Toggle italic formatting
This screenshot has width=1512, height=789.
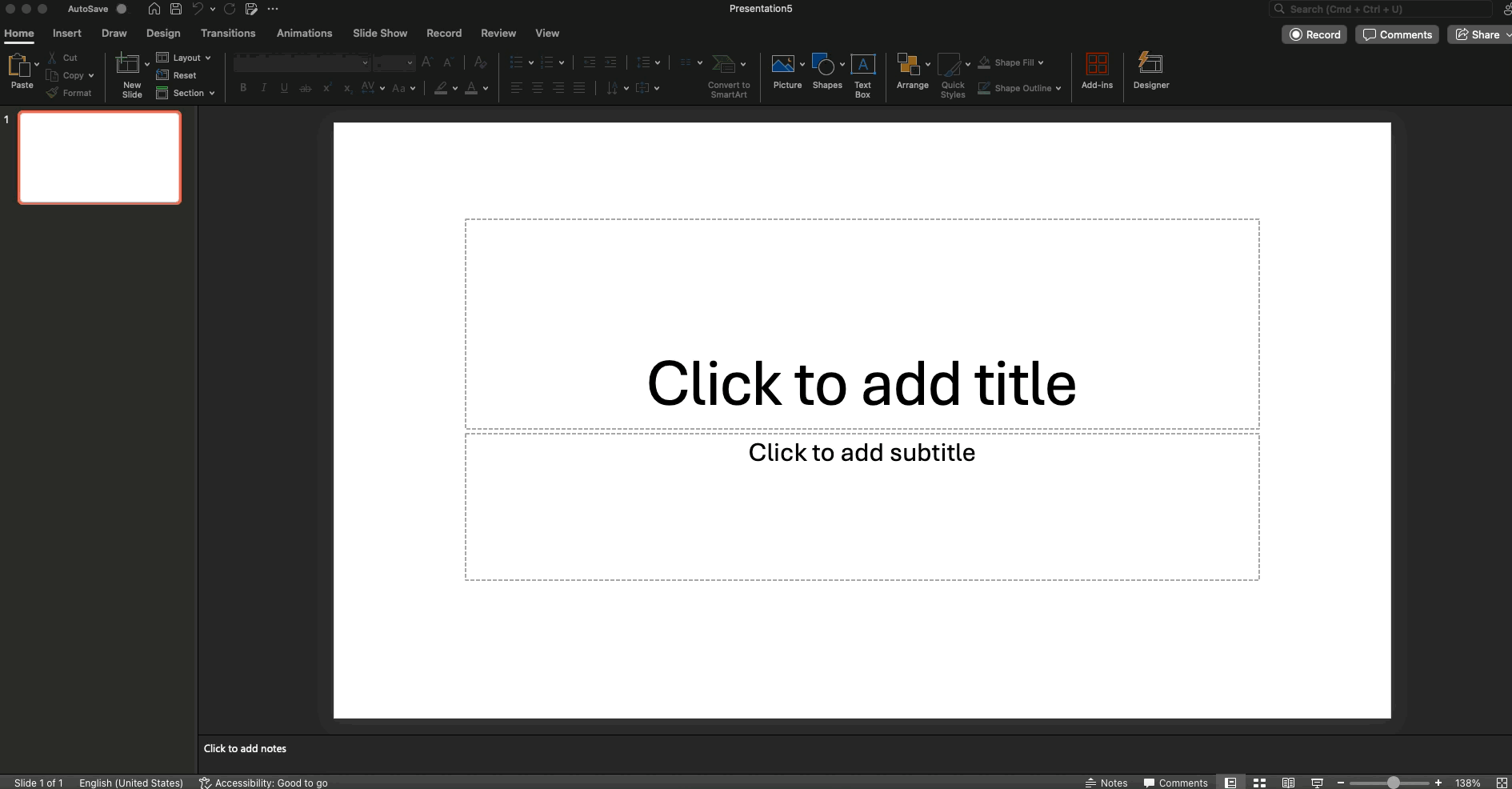click(x=263, y=88)
